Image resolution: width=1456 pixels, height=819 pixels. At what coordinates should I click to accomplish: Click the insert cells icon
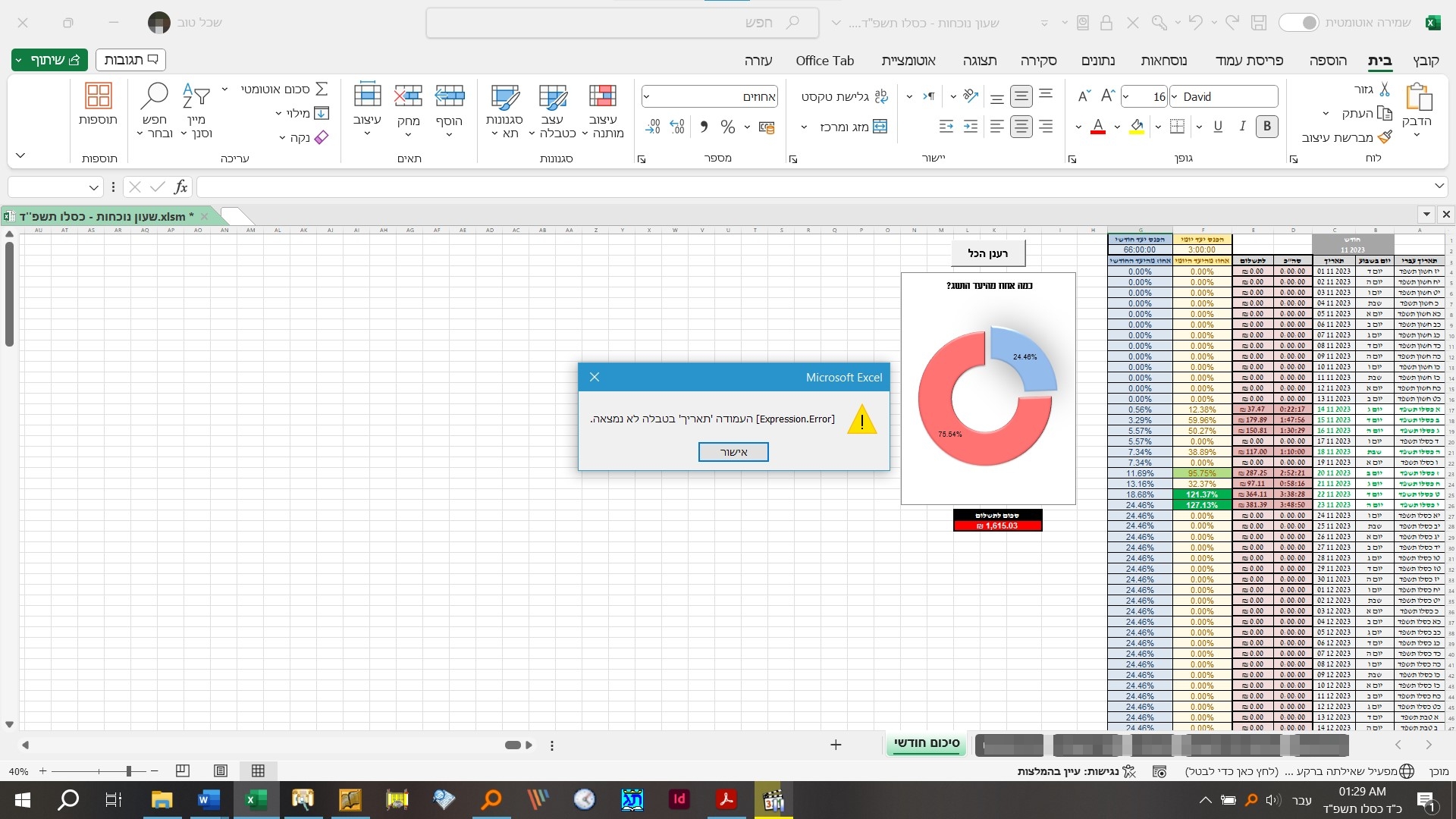pyautogui.click(x=450, y=96)
